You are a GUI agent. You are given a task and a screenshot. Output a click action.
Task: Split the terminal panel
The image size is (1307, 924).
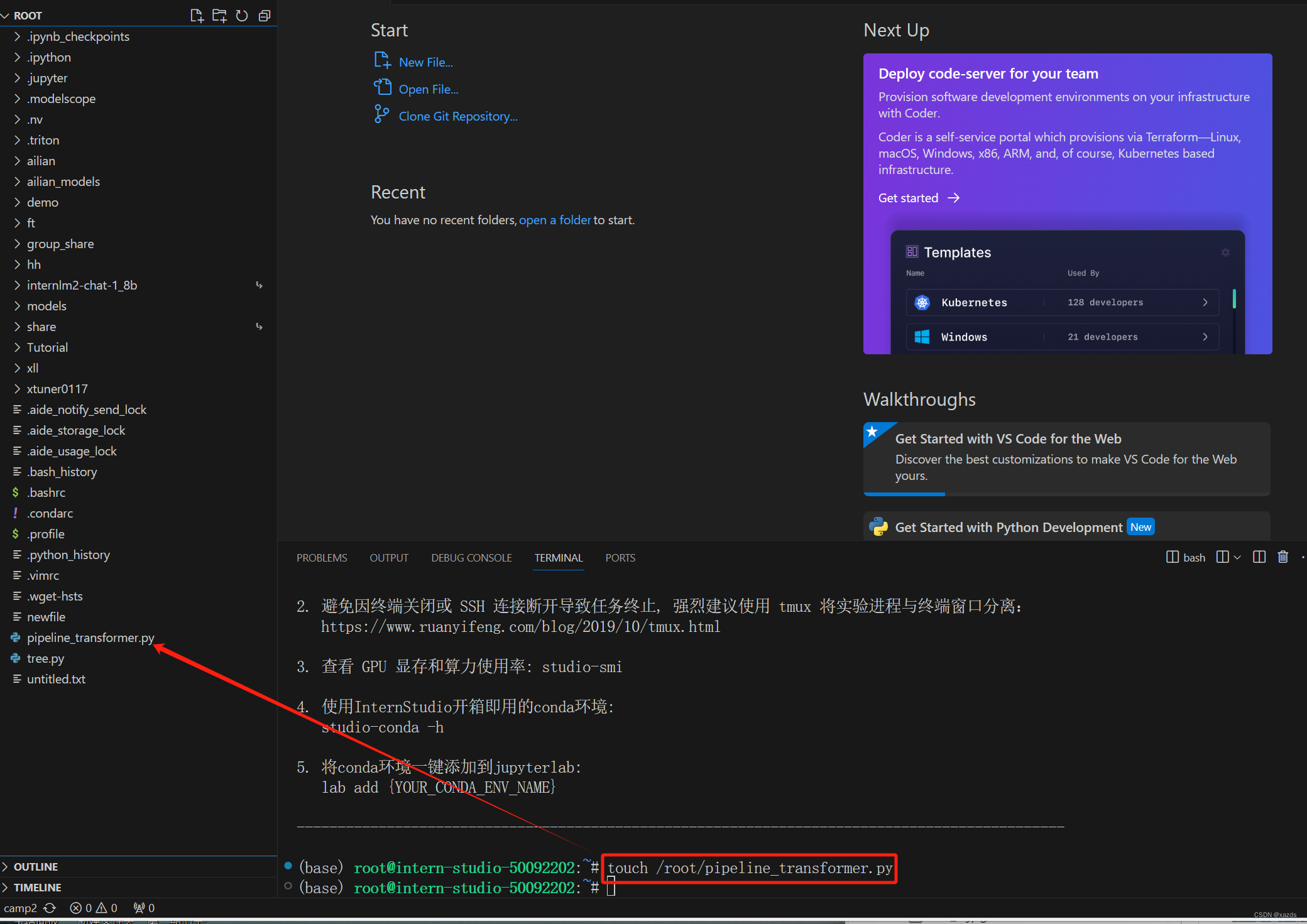(1259, 557)
